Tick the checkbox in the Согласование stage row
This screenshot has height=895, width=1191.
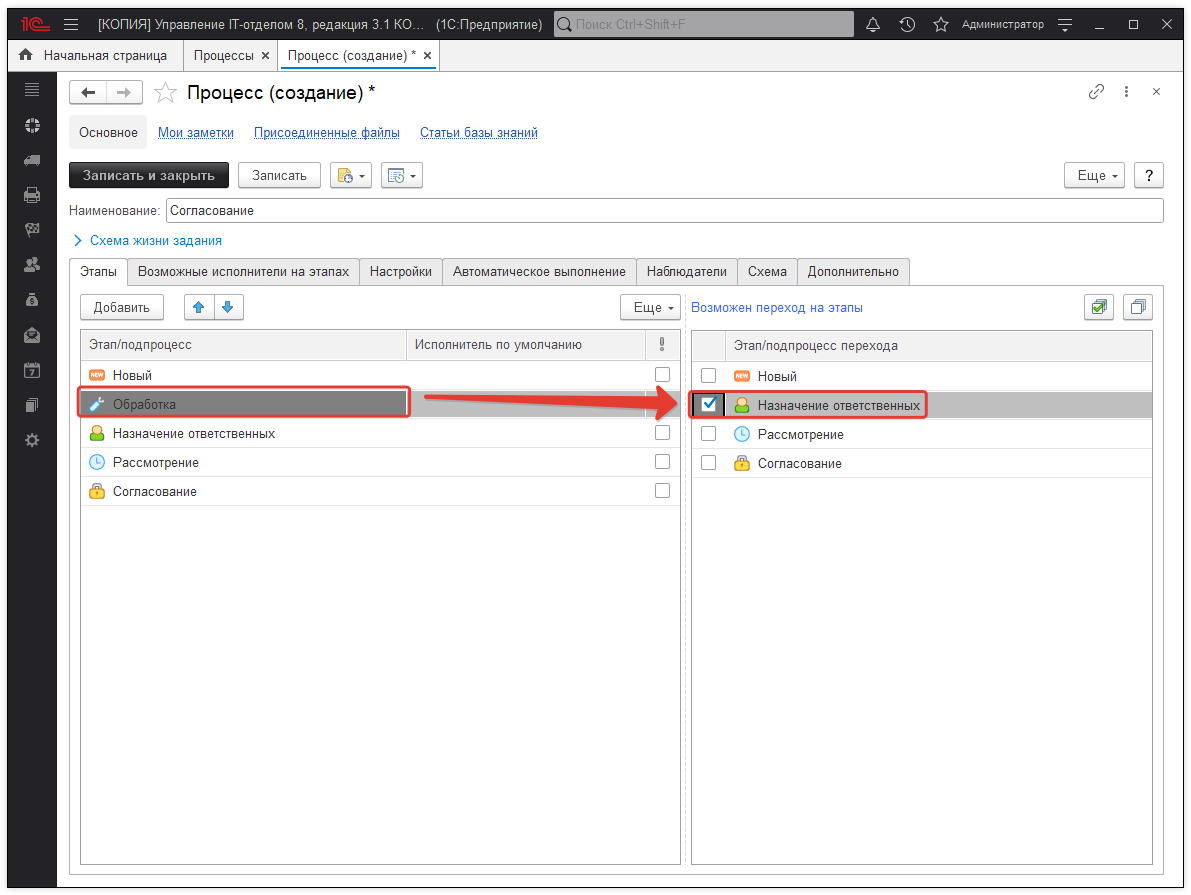662,491
